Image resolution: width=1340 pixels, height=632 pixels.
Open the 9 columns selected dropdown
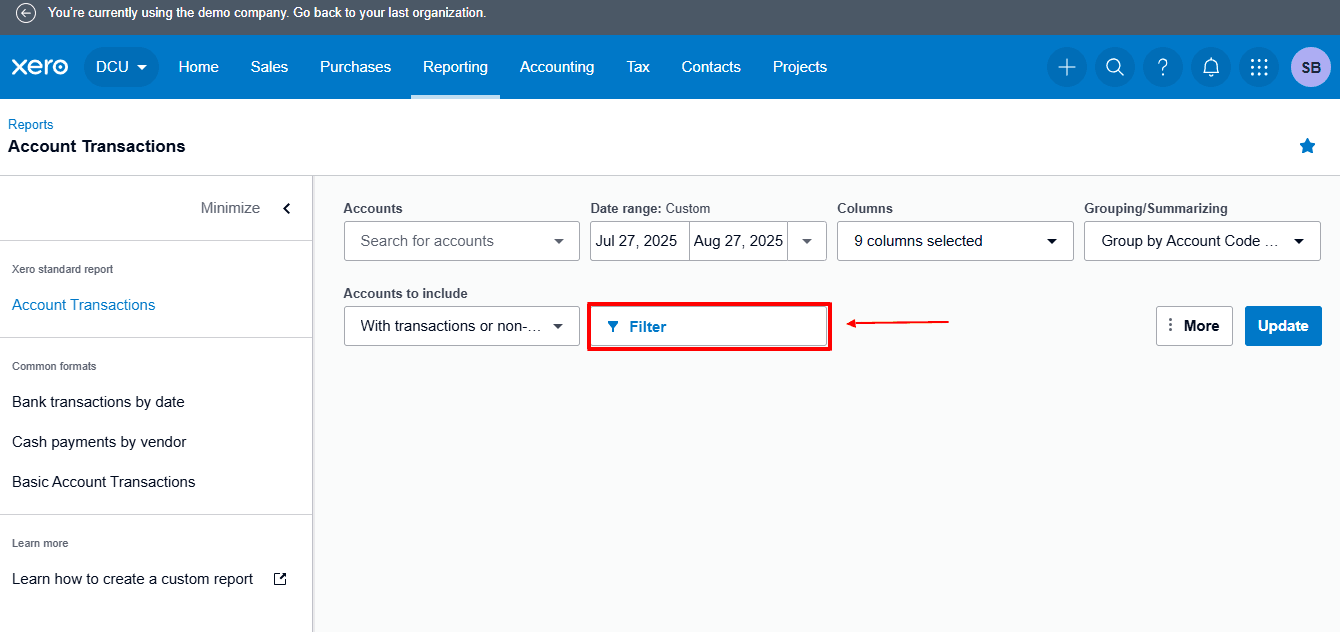(x=954, y=241)
